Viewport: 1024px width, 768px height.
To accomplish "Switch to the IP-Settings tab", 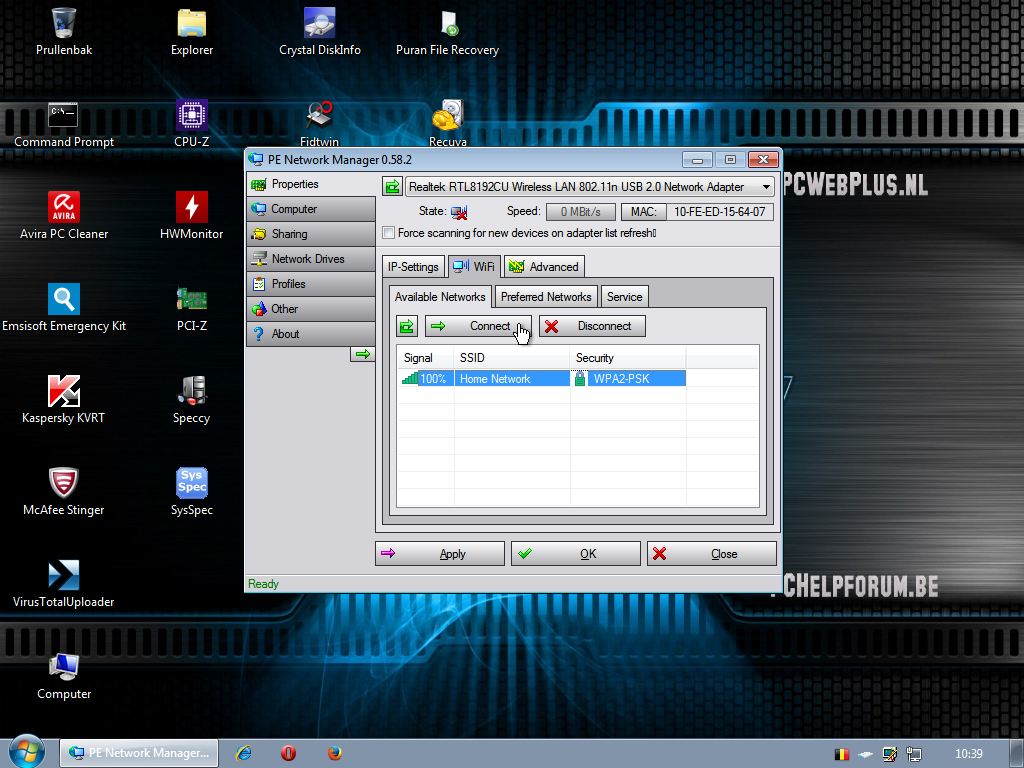I will coord(413,266).
